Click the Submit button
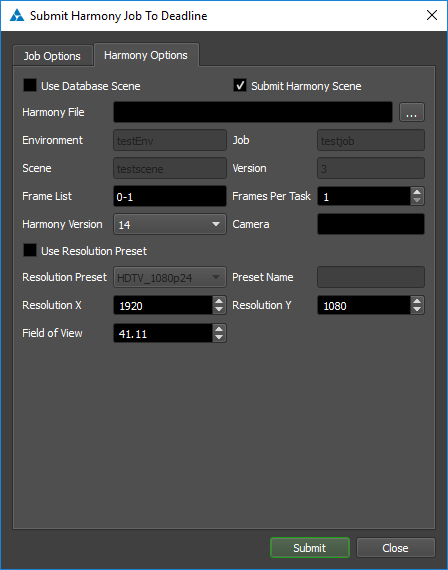 pos(310,548)
